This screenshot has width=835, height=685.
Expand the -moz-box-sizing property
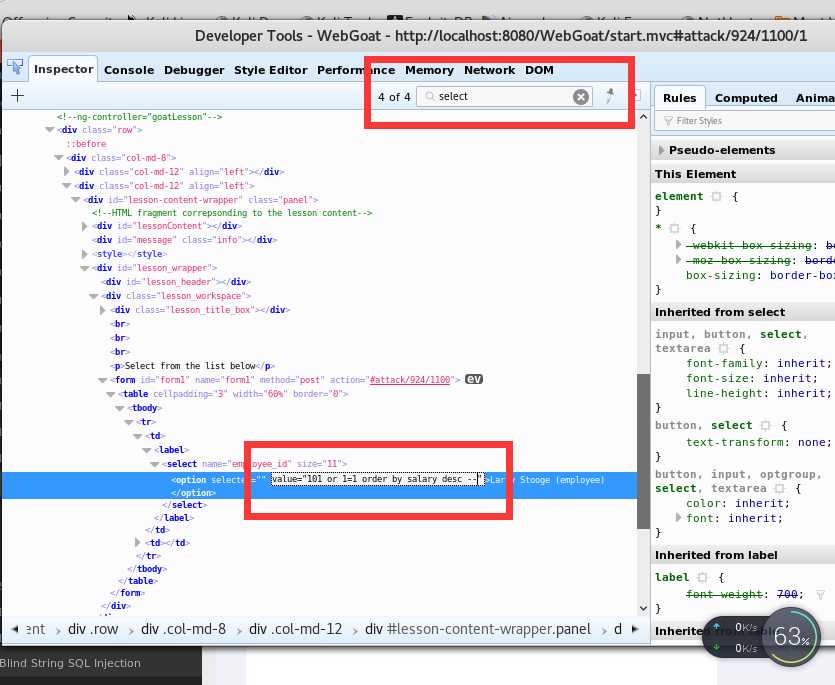pos(678,259)
